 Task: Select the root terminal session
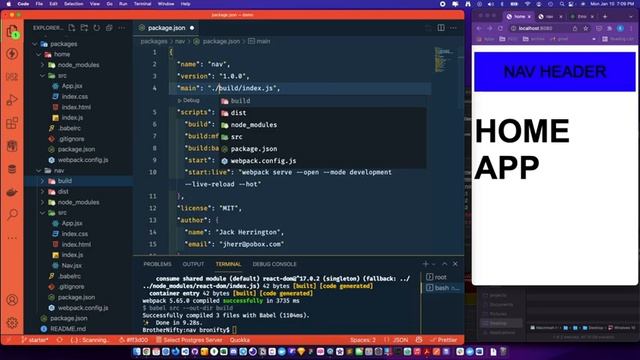(x=442, y=277)
